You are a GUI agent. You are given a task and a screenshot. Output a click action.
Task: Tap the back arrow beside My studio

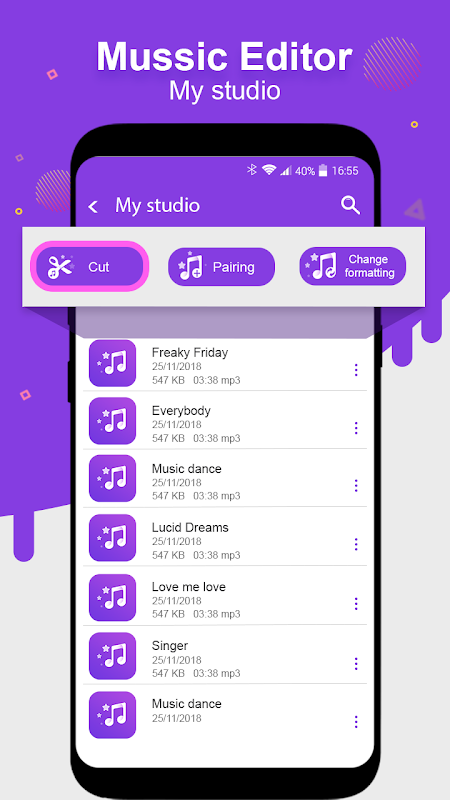(x=93, y=207)
